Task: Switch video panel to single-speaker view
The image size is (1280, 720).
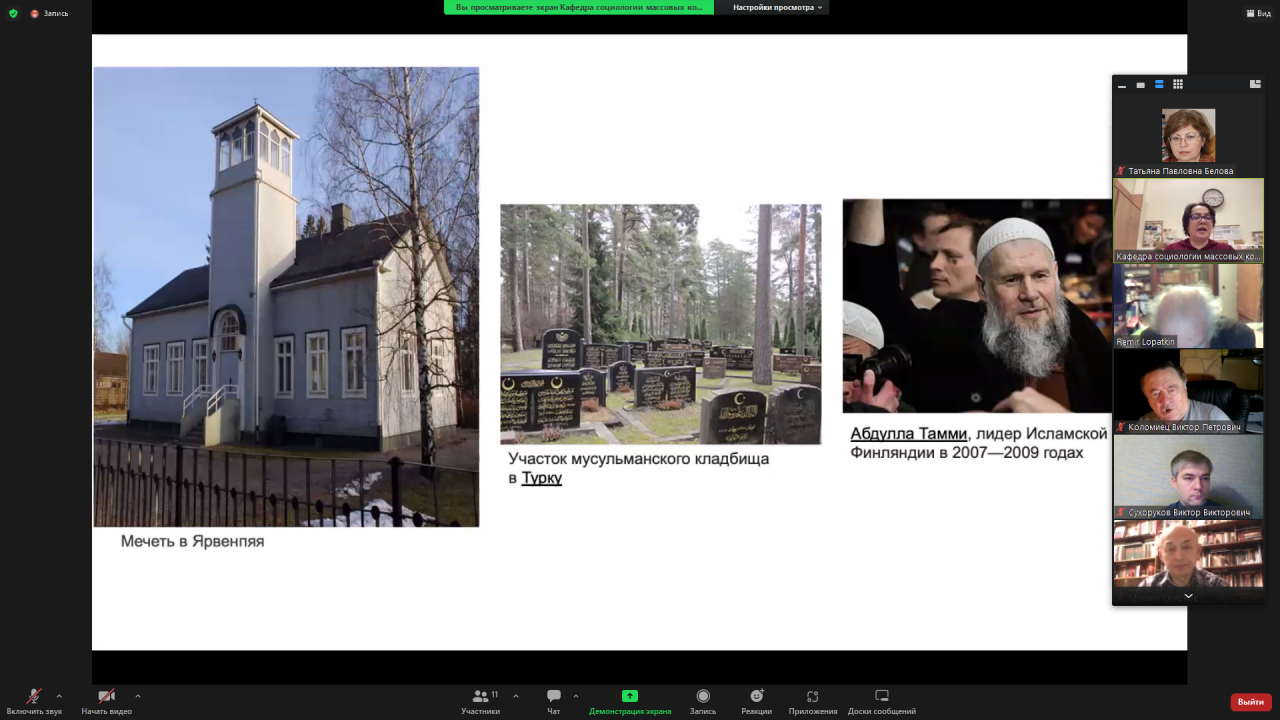Action: pyautogui.click(x=1141, y=85)
